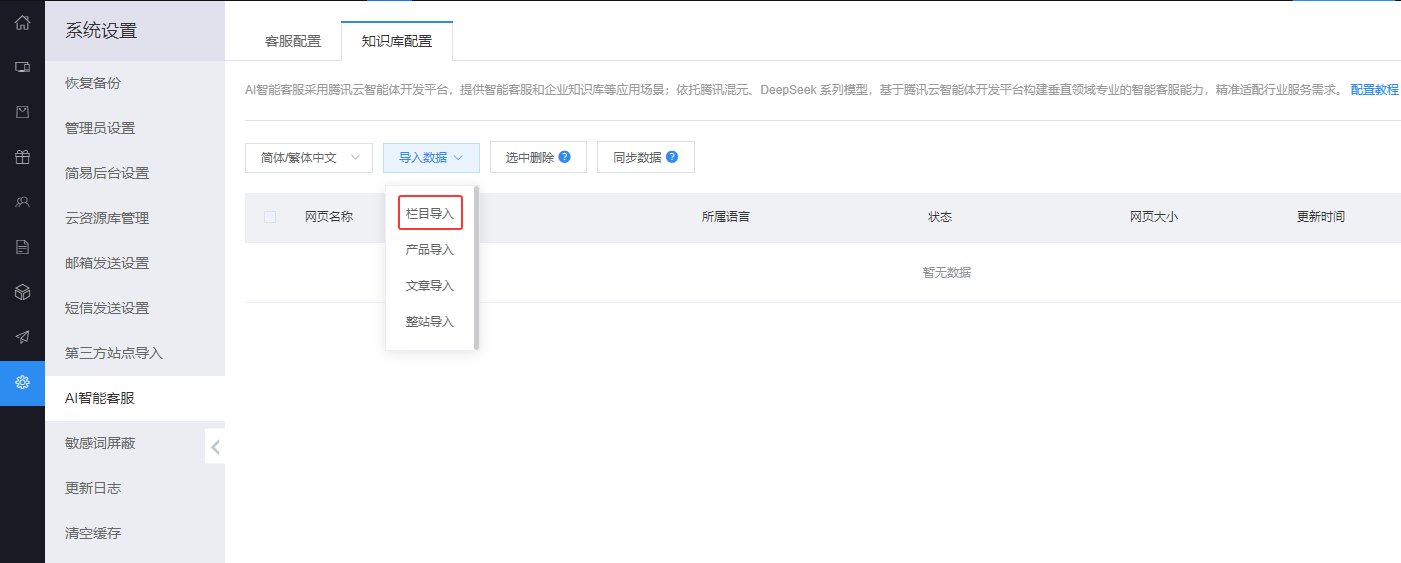Collapse the sidebar with the left arrow handle
The height and width of the screenshot is (563, 1401).
pyautogui.click(x=215, y=446)
